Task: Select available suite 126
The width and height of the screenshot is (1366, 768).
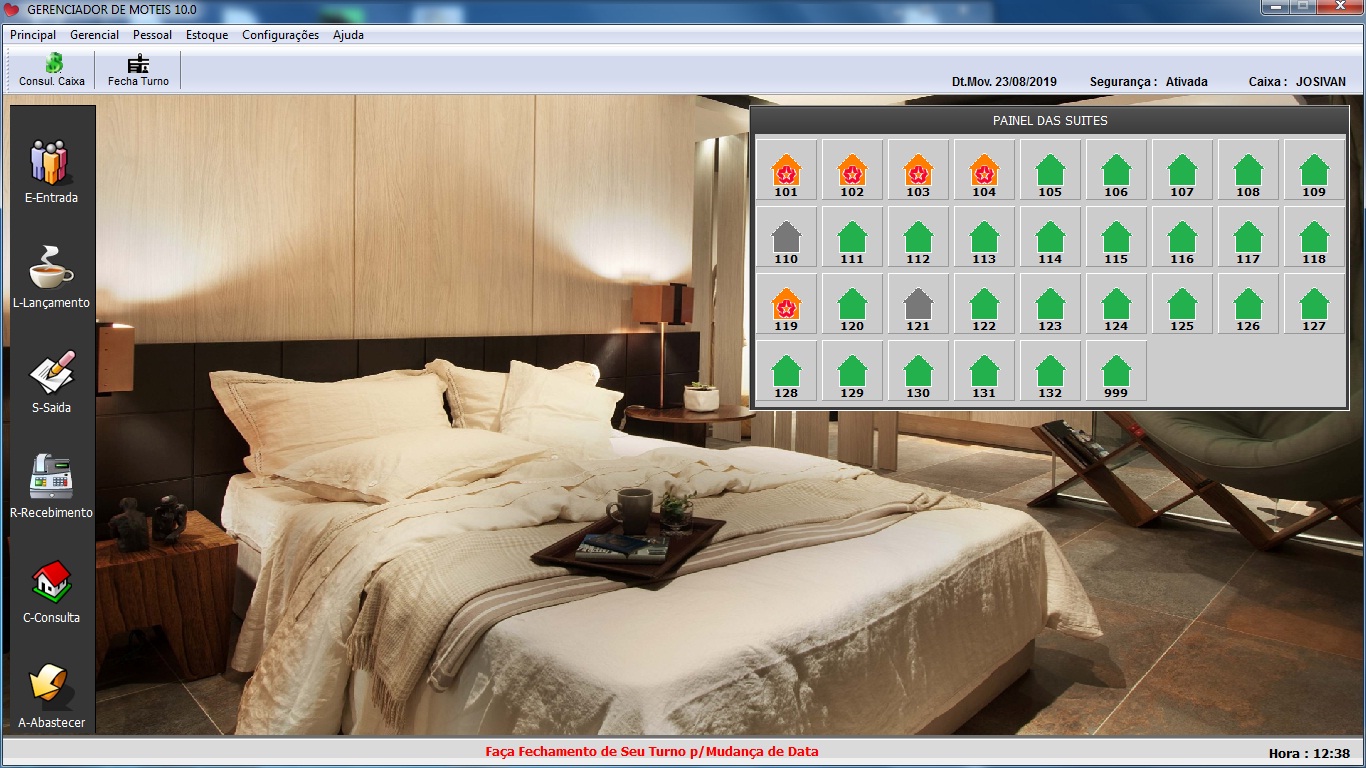Action: click(x=1248, y=304)
